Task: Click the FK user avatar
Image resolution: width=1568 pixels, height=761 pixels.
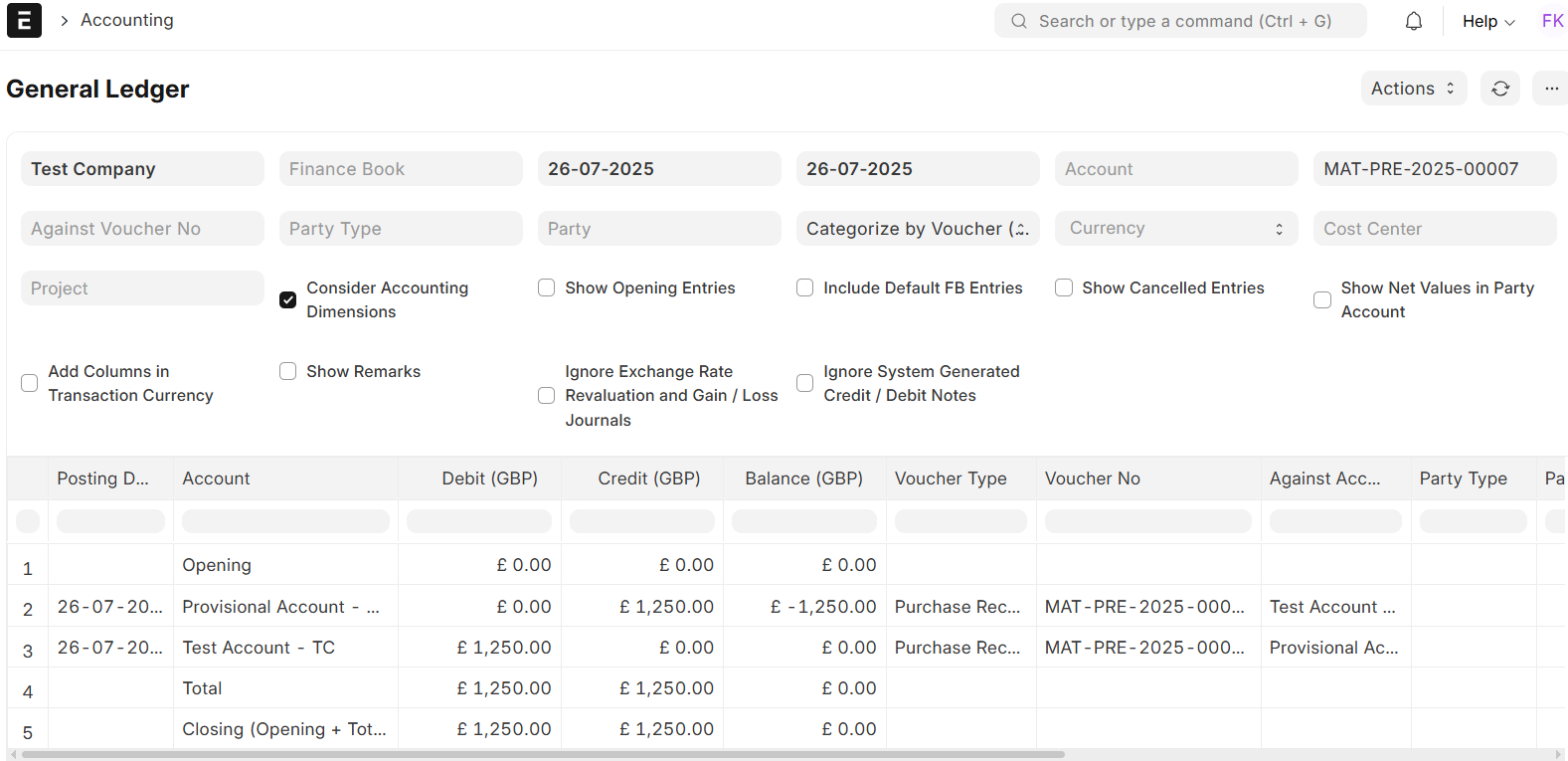Action: click(x=1552, y=21)
